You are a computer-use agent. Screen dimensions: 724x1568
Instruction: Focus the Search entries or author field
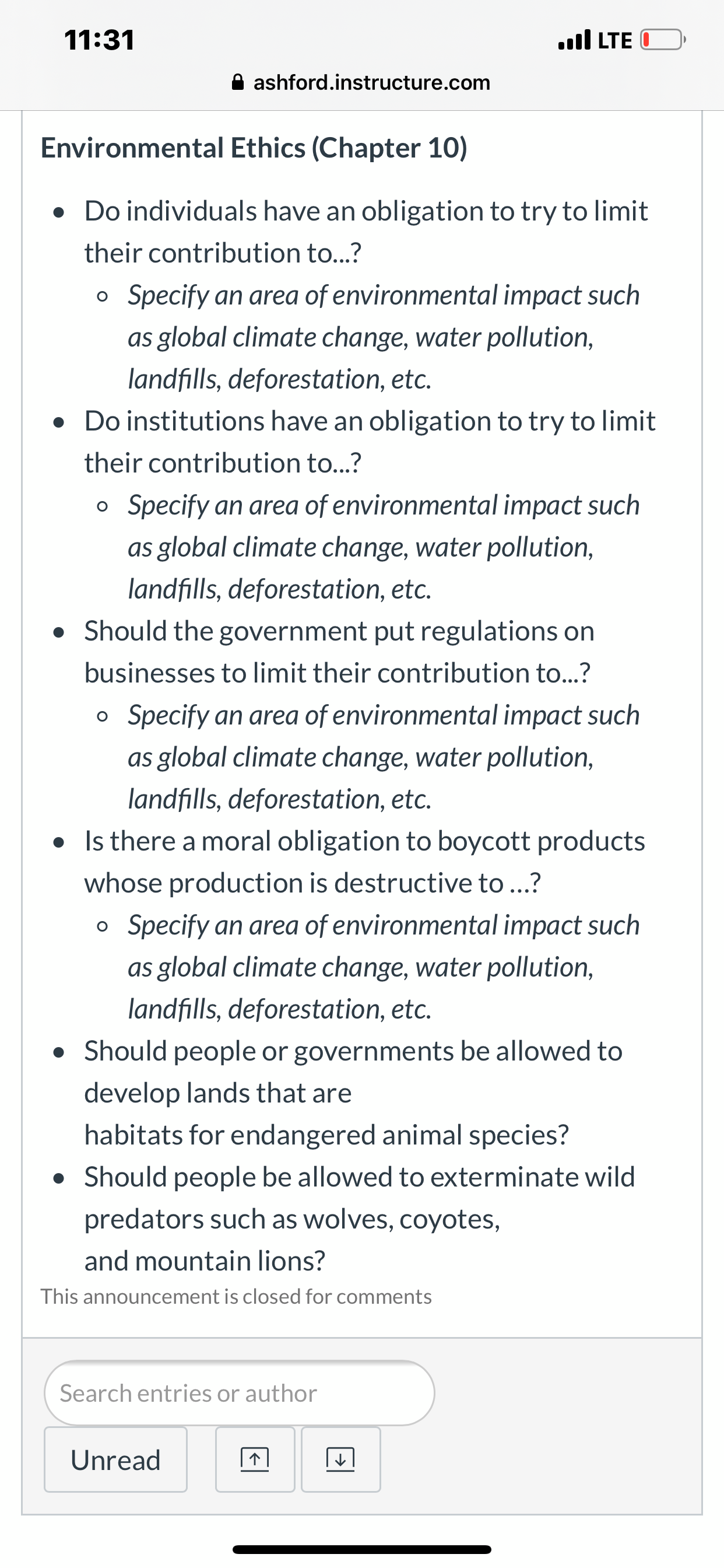pyautogui.click(x=239, y=1394)
